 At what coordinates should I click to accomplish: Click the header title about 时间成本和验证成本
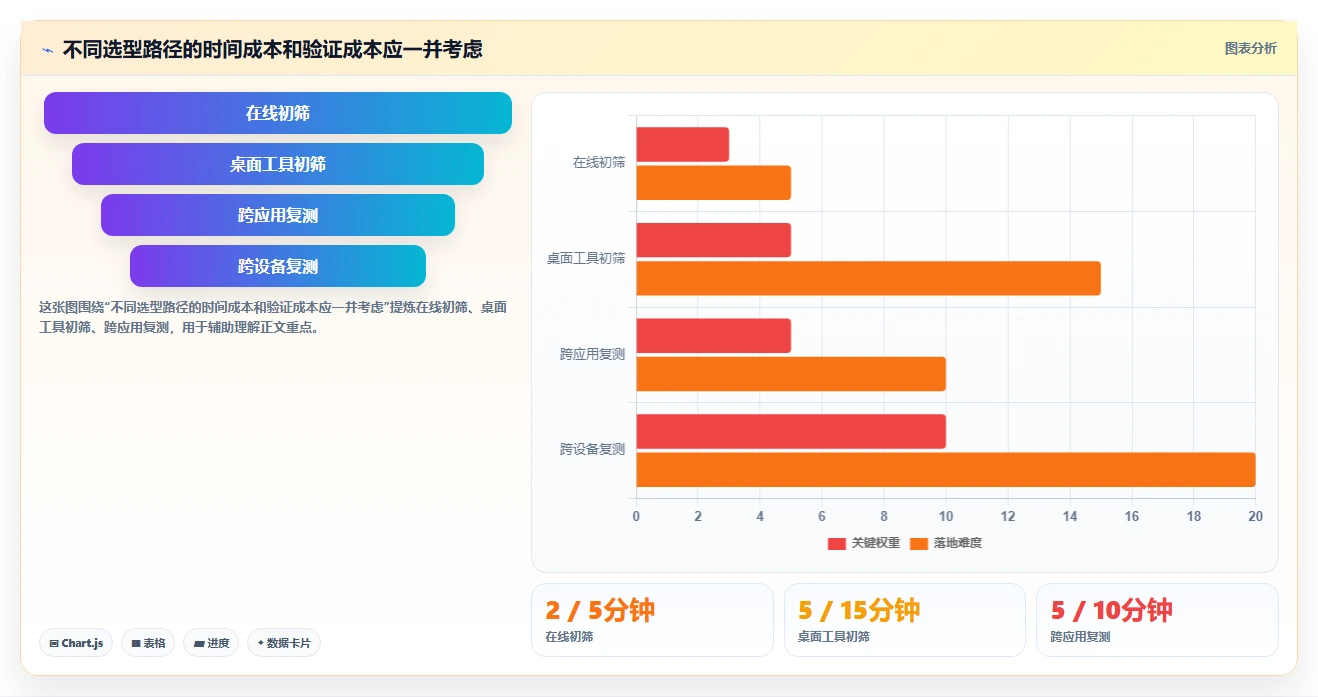tap(272, 49)
